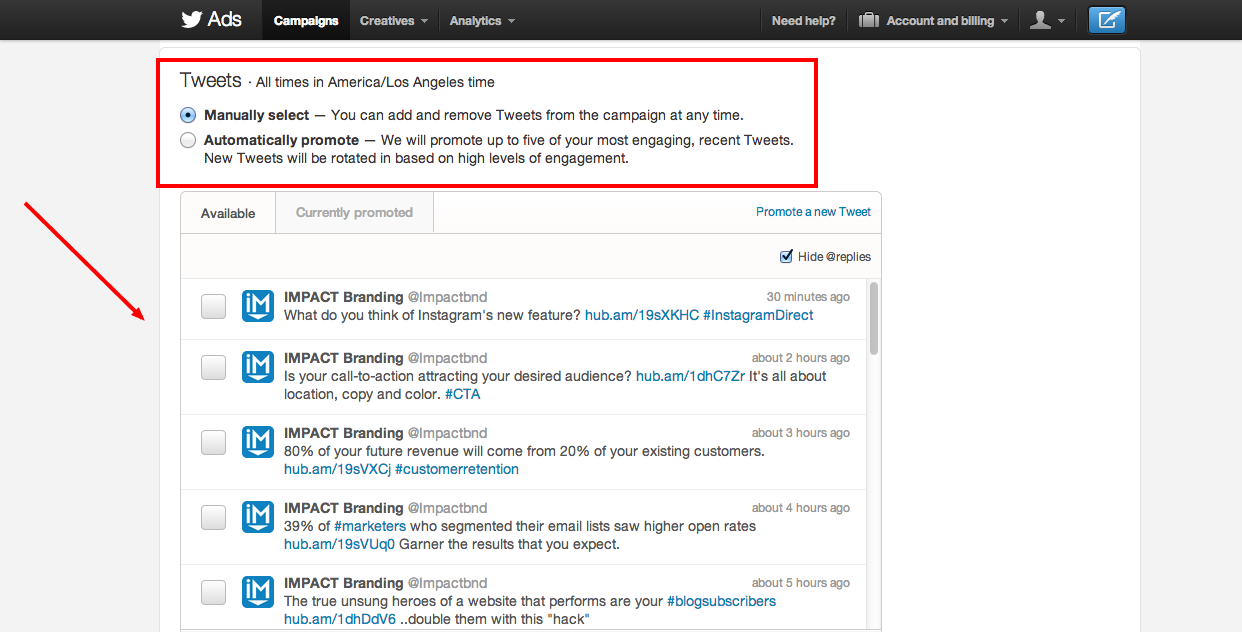Image resolution: width=1242 pixels, height=632 pixels.
Task: Click avatar of the #marketers tweet
Action: (258, 518)
